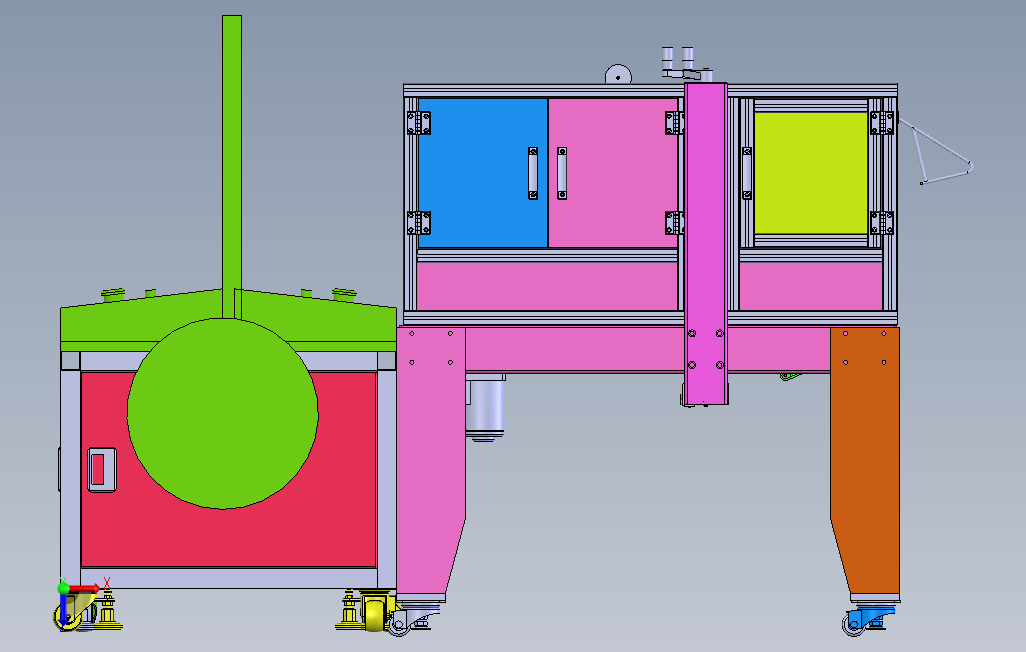The height and width of the screenshot is (652, 1026).
Task: Select the handle on the blue door
Action: pyautogui.click(x=533, y=173)
